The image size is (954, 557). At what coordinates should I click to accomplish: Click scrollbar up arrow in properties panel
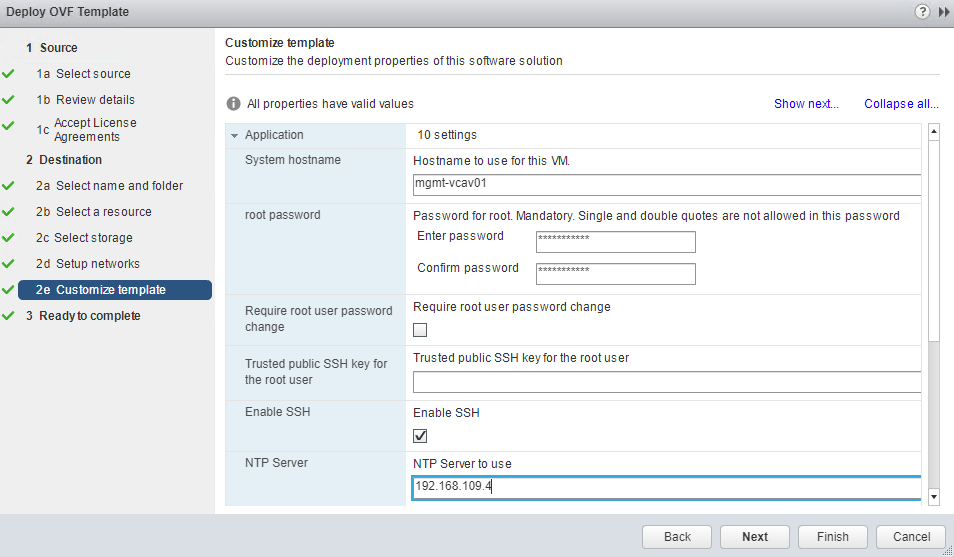click(933, 131)
